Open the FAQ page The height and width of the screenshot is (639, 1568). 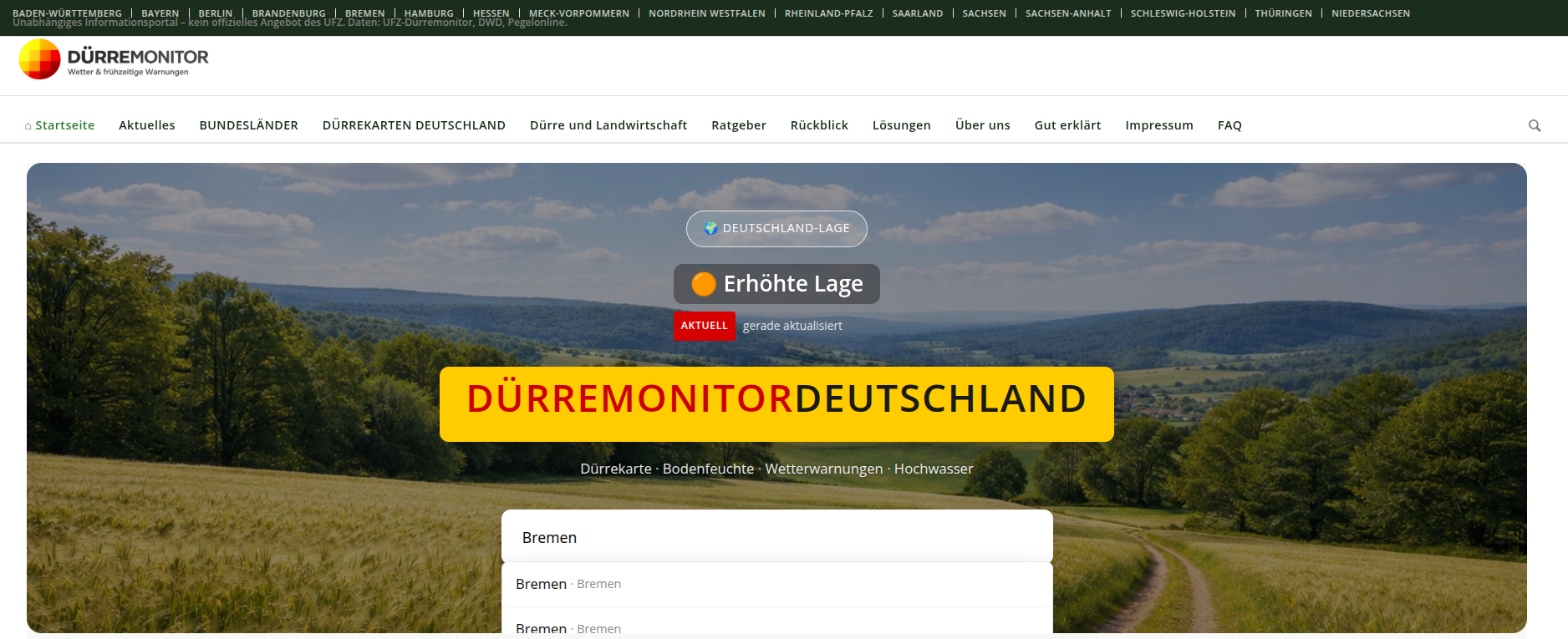point(1229,125)
